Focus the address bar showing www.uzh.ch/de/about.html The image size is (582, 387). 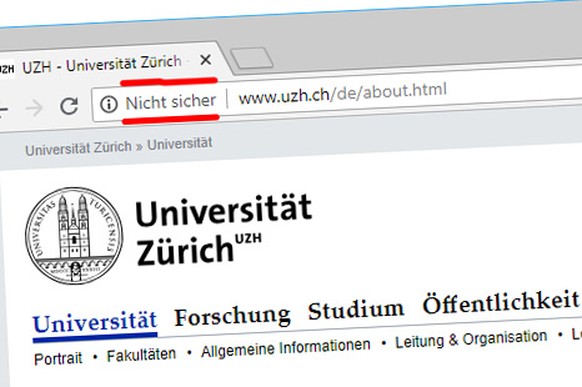343,94
